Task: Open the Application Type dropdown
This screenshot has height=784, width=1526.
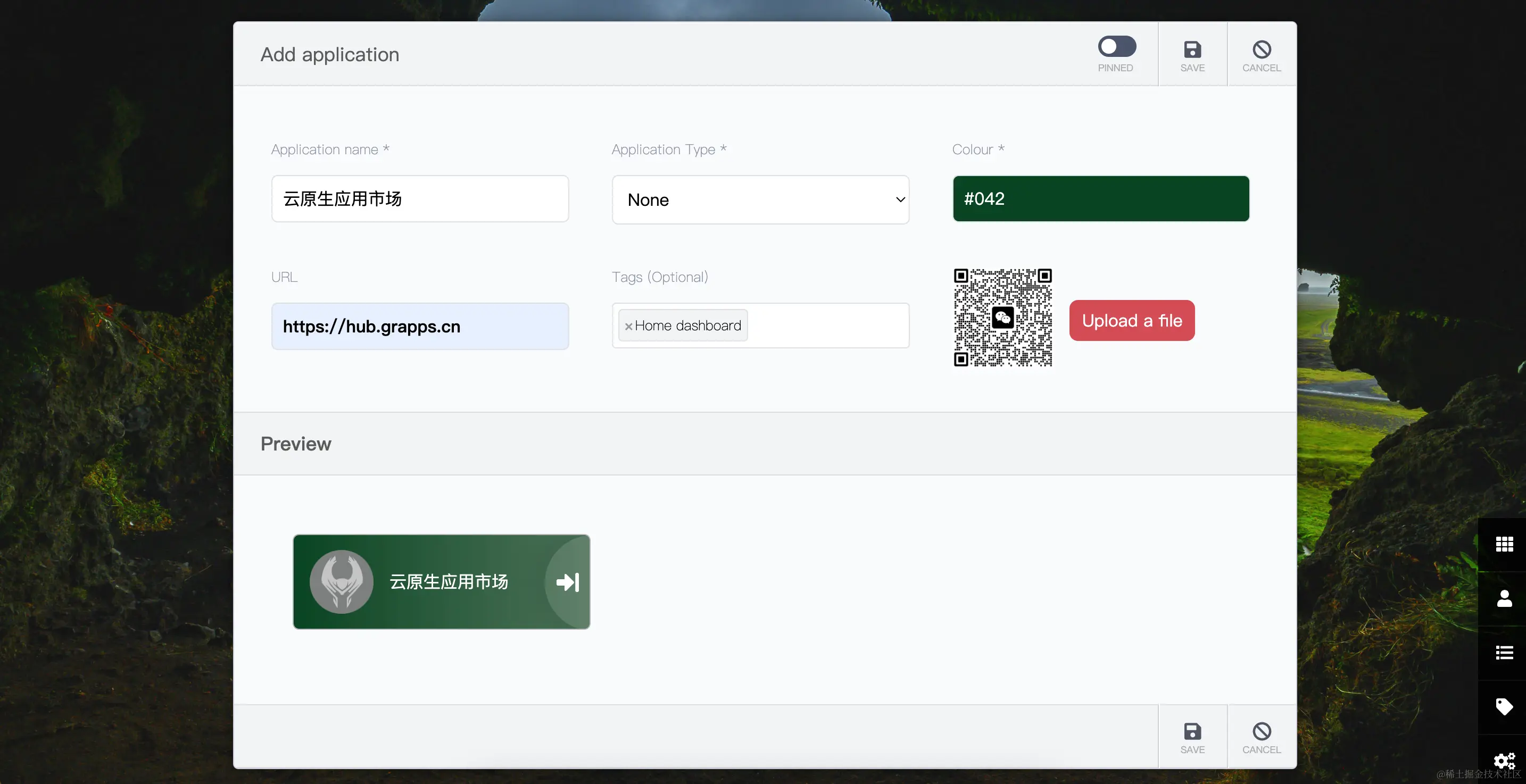Action: (x=760, y=199)
